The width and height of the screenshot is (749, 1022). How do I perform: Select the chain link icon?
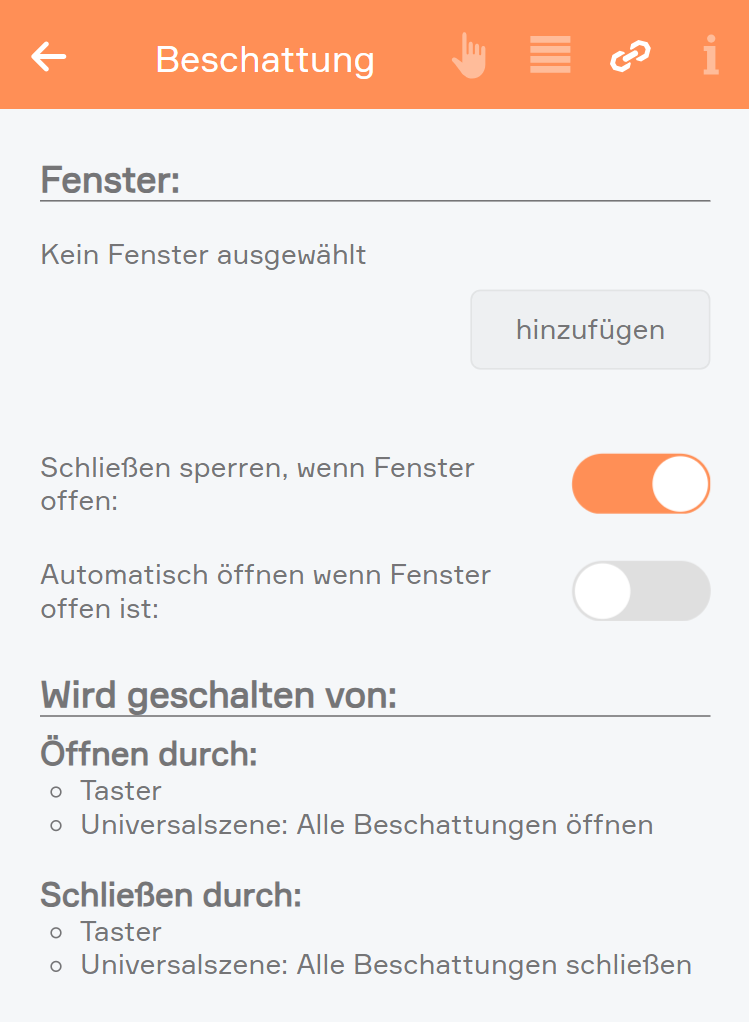click(x=630, y=55)
